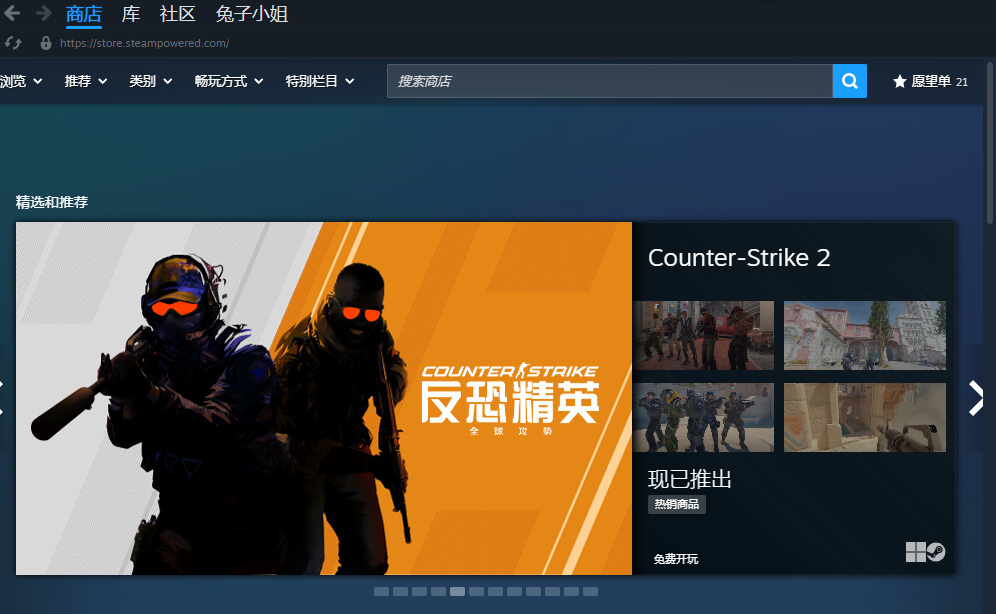Click the 热销商品 badge

tap(676, 504)
